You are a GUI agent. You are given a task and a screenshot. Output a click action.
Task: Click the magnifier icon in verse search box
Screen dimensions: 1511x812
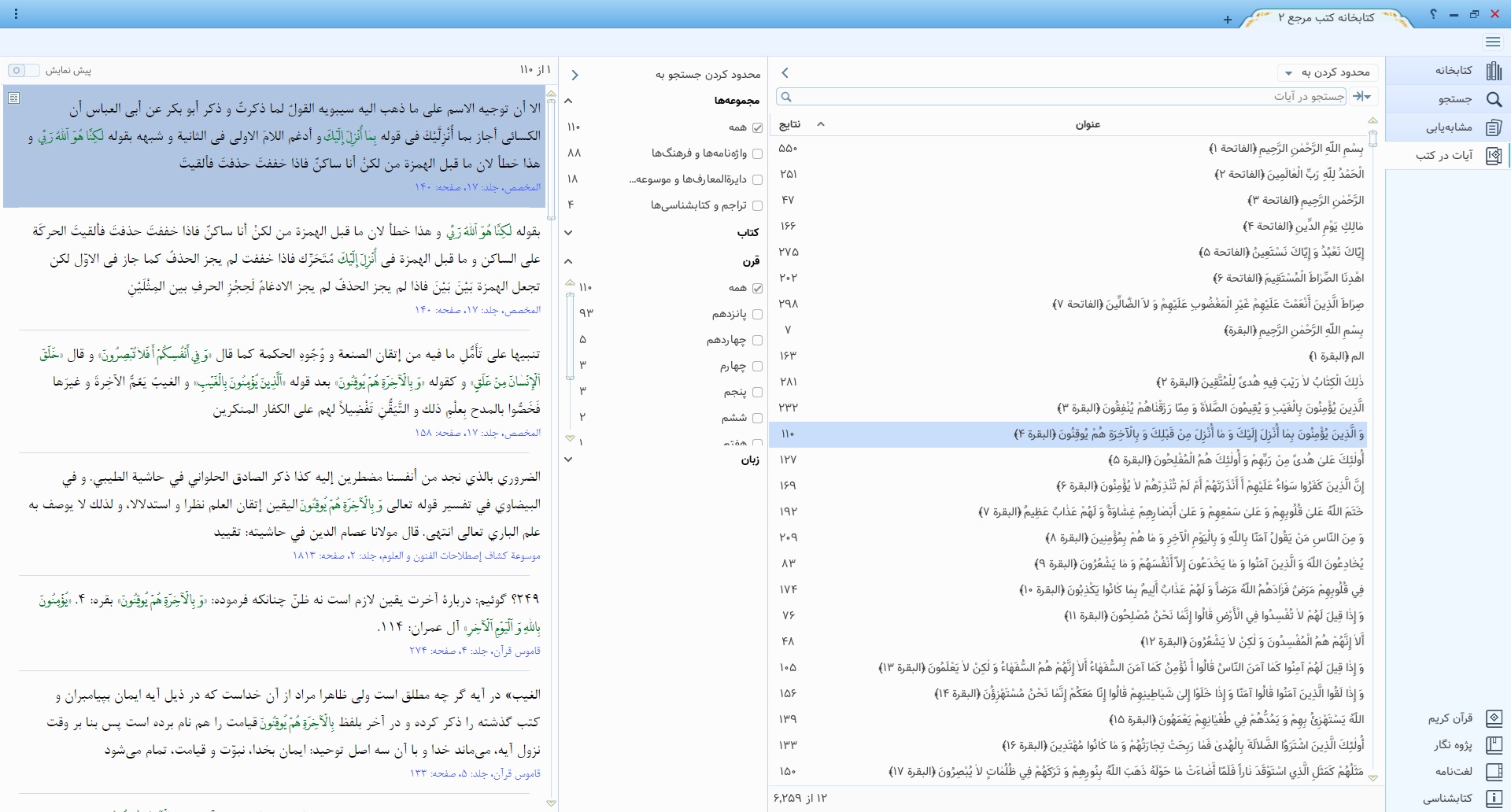[x=785, y=97]
